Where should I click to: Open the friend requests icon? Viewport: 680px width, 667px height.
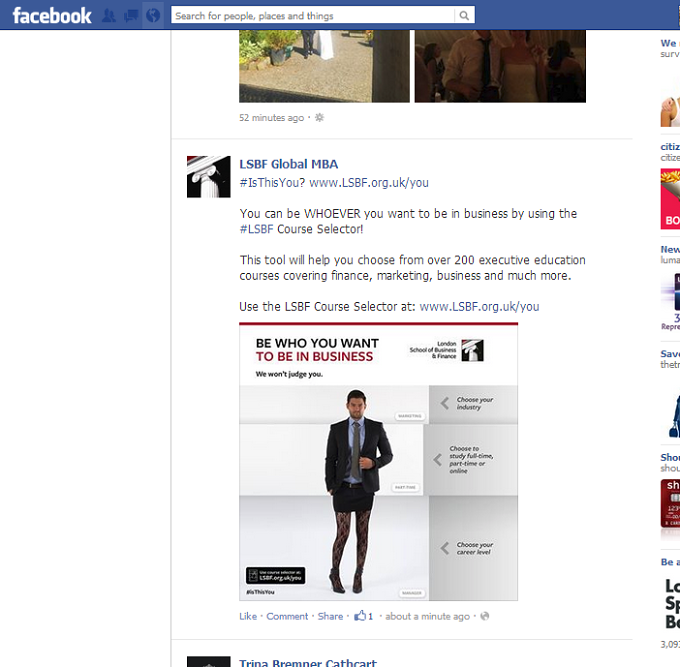point(109,16)
